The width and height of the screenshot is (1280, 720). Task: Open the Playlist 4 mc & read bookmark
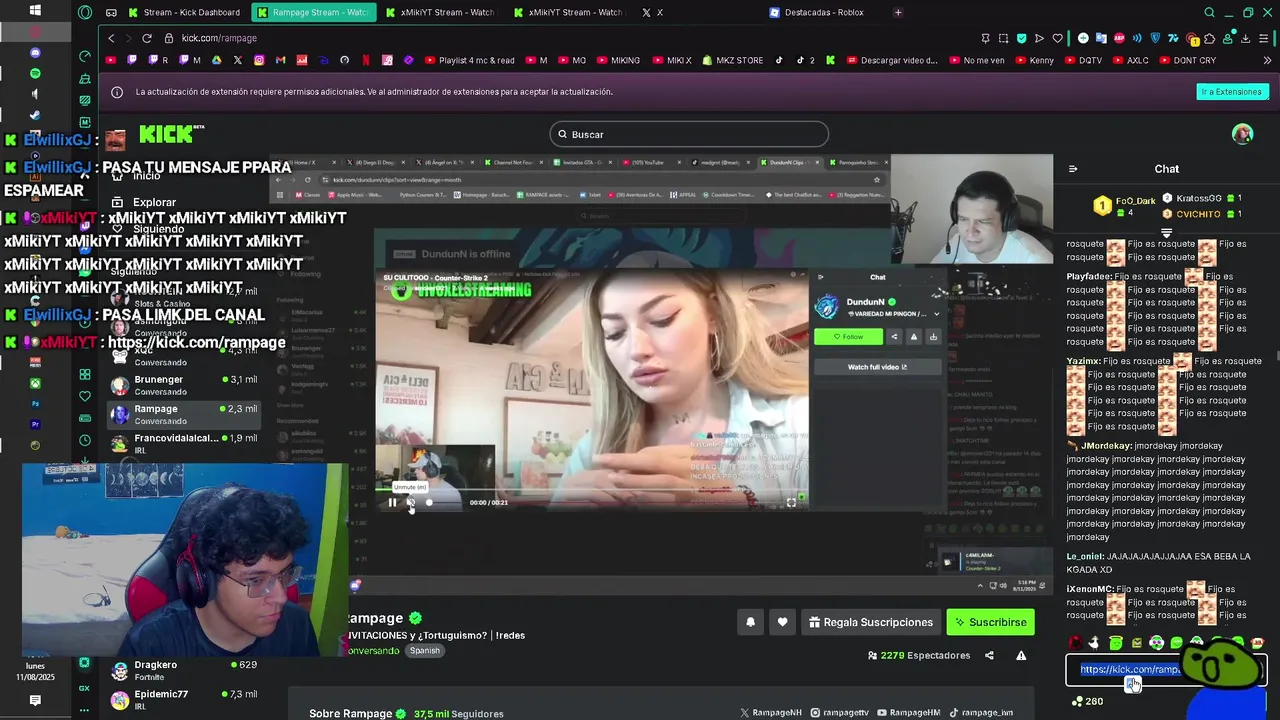(469, 60)
